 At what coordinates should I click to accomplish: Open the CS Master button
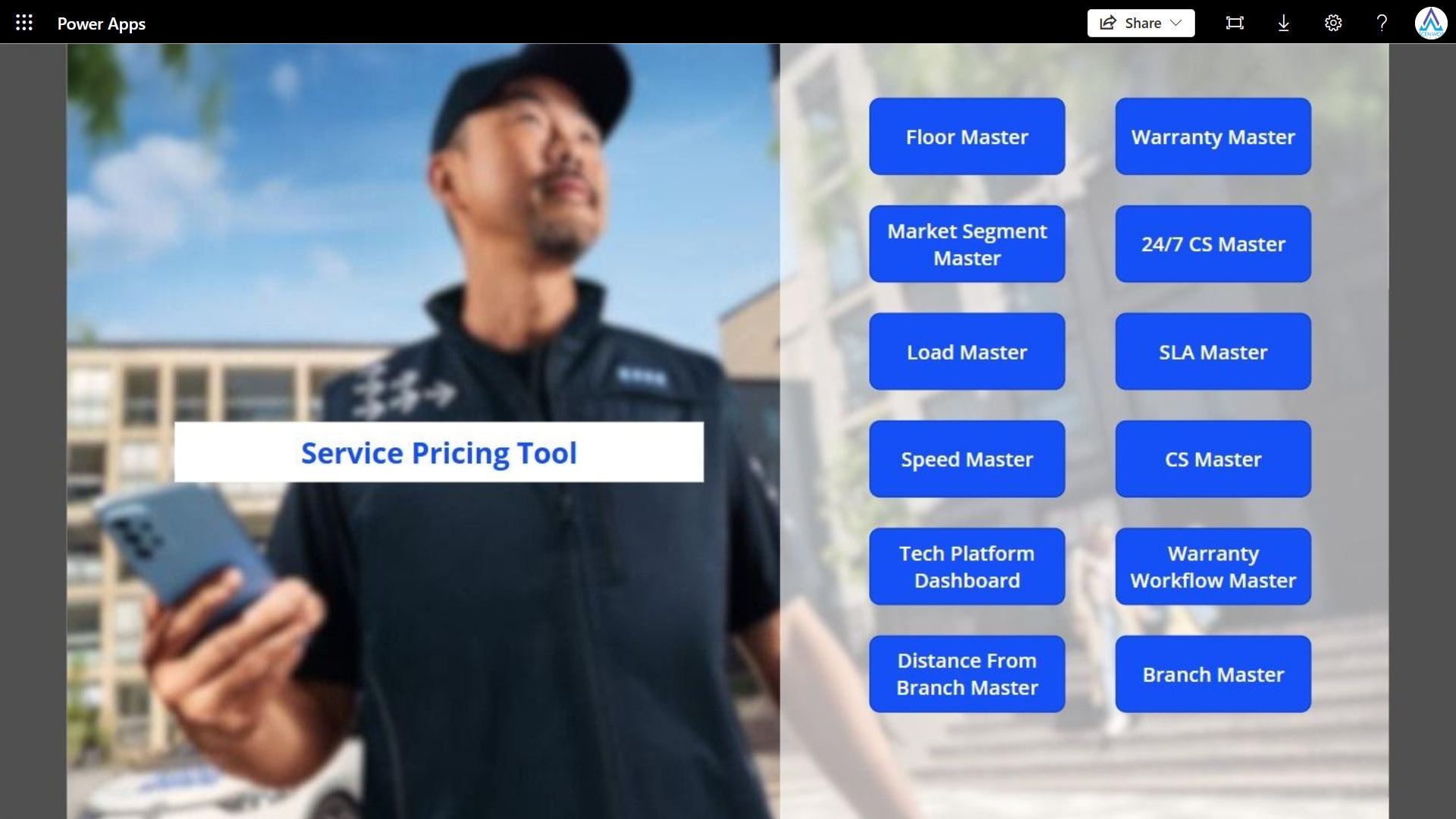(x=1213, y=460)
